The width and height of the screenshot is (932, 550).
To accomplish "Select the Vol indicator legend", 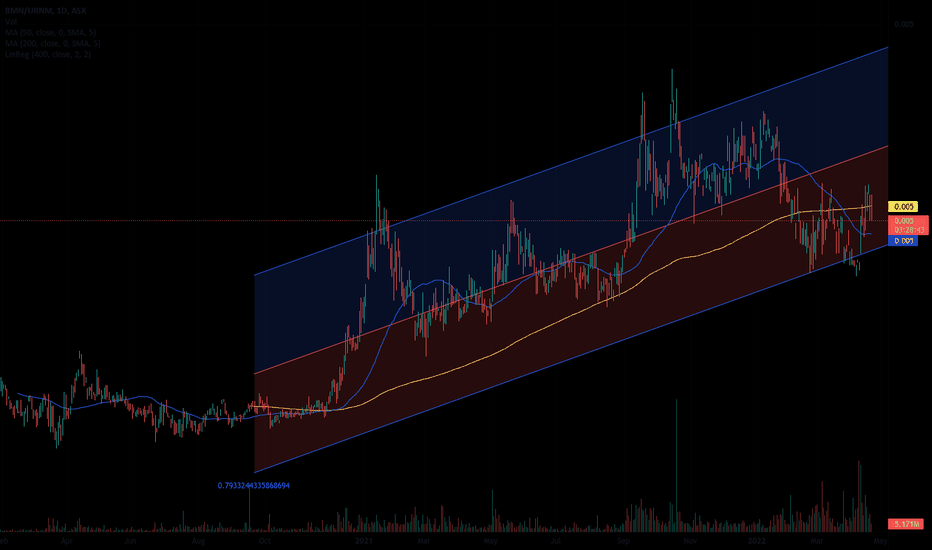I will (11, 21).
